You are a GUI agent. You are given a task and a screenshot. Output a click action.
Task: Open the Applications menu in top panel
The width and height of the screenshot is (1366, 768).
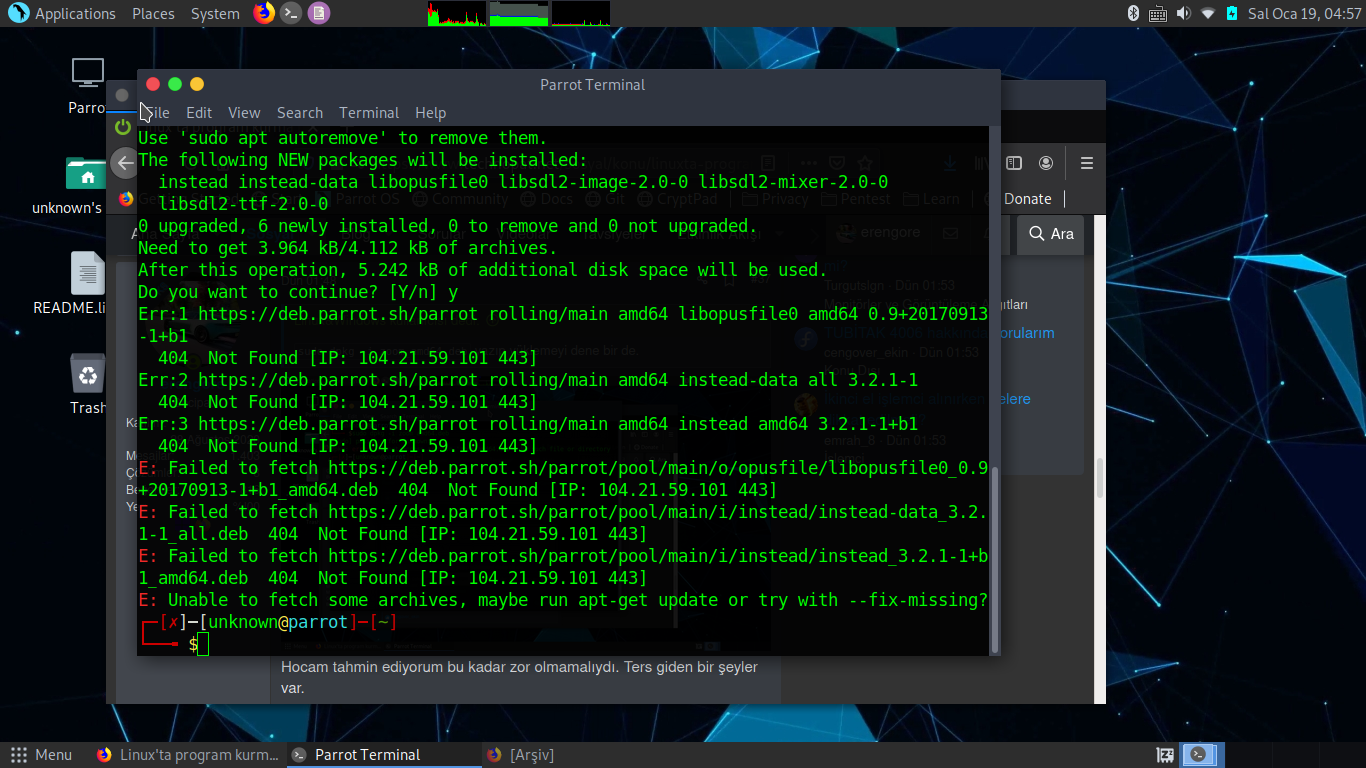[x=75, y=14]
